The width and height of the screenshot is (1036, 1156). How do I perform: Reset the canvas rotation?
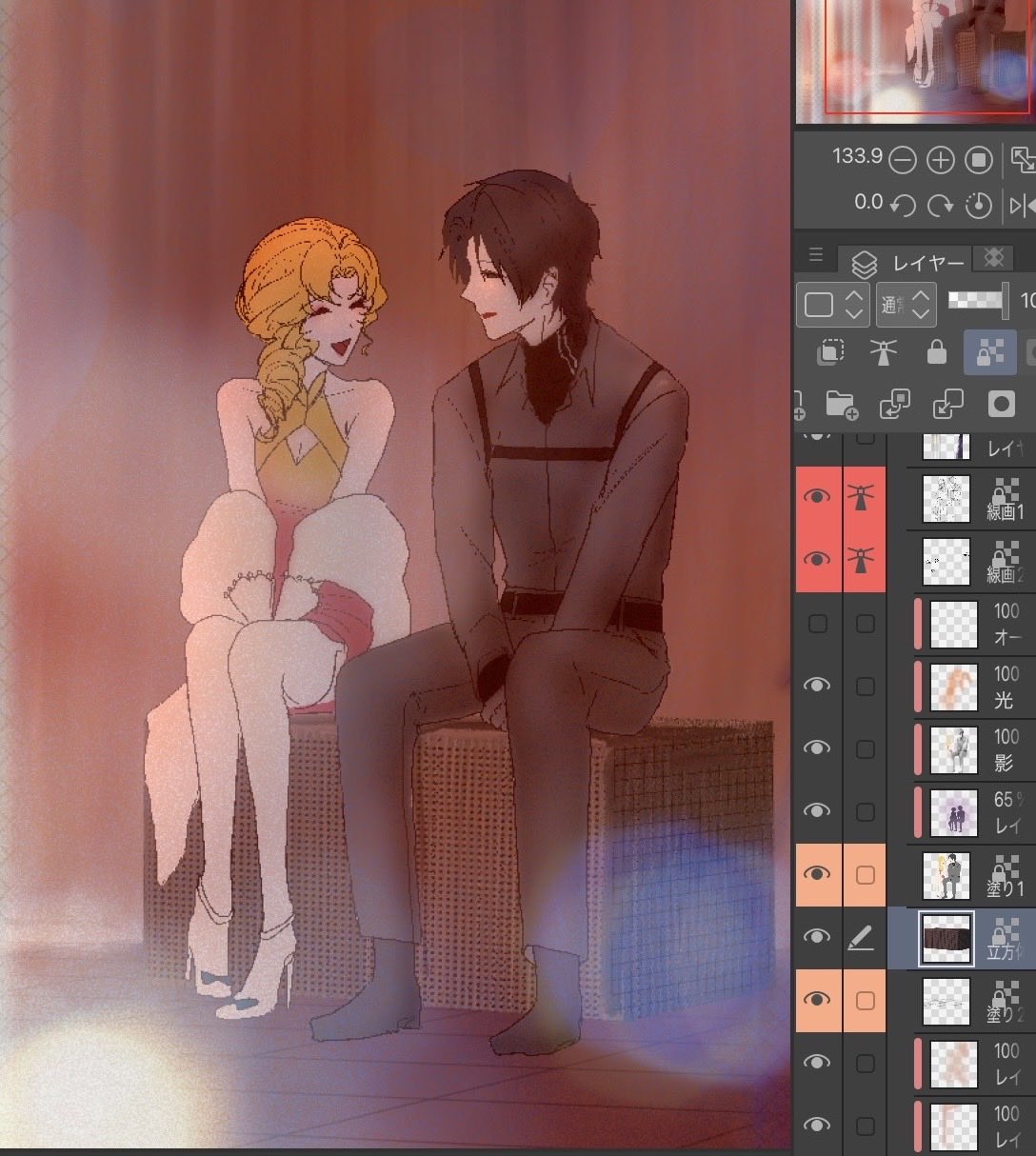[978, 205]
